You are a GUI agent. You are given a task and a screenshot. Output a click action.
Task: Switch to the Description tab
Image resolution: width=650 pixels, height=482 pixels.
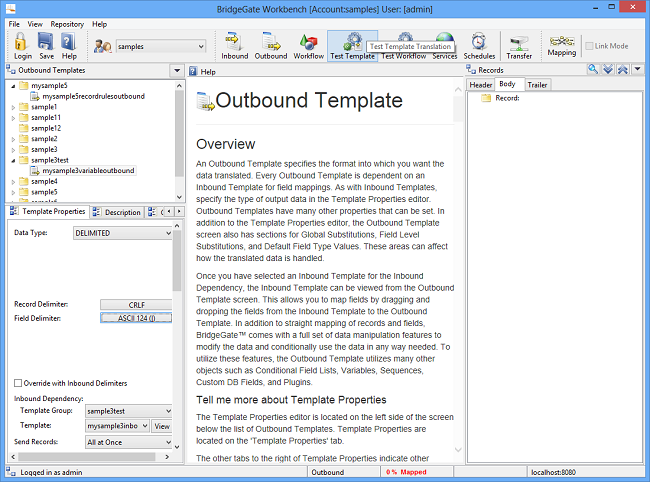pos(117,212)
